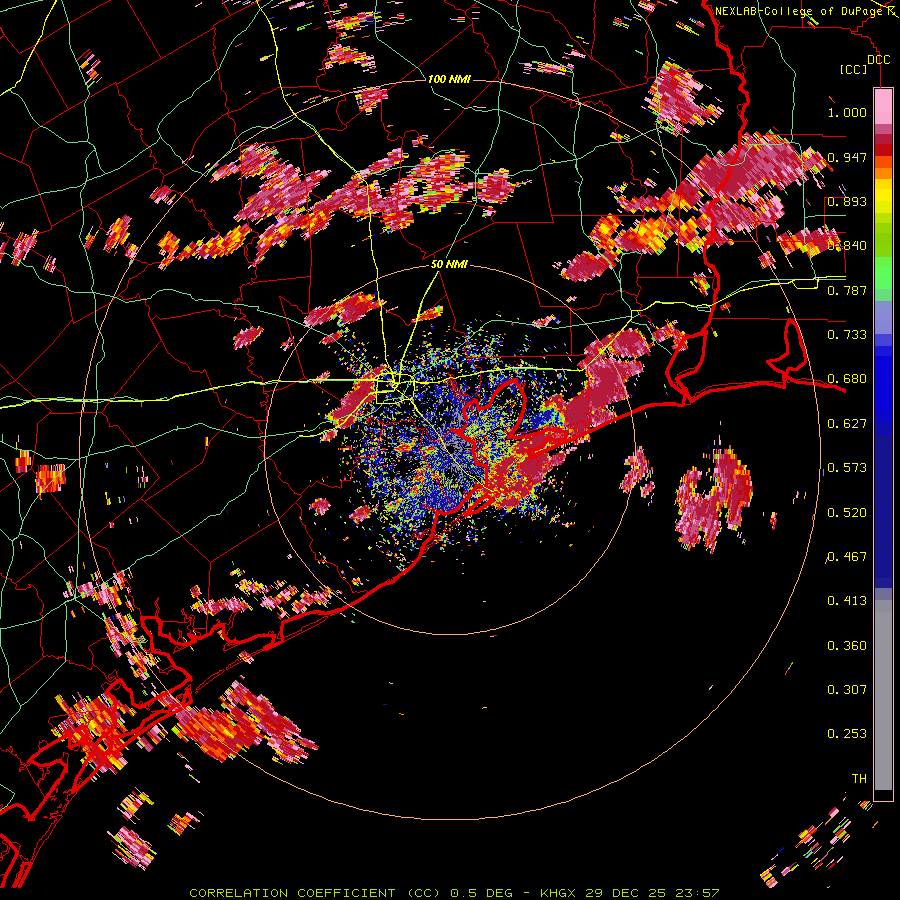Click the 100 NMI range ring label
Screen dimensions: 900x900
point(449,79)
